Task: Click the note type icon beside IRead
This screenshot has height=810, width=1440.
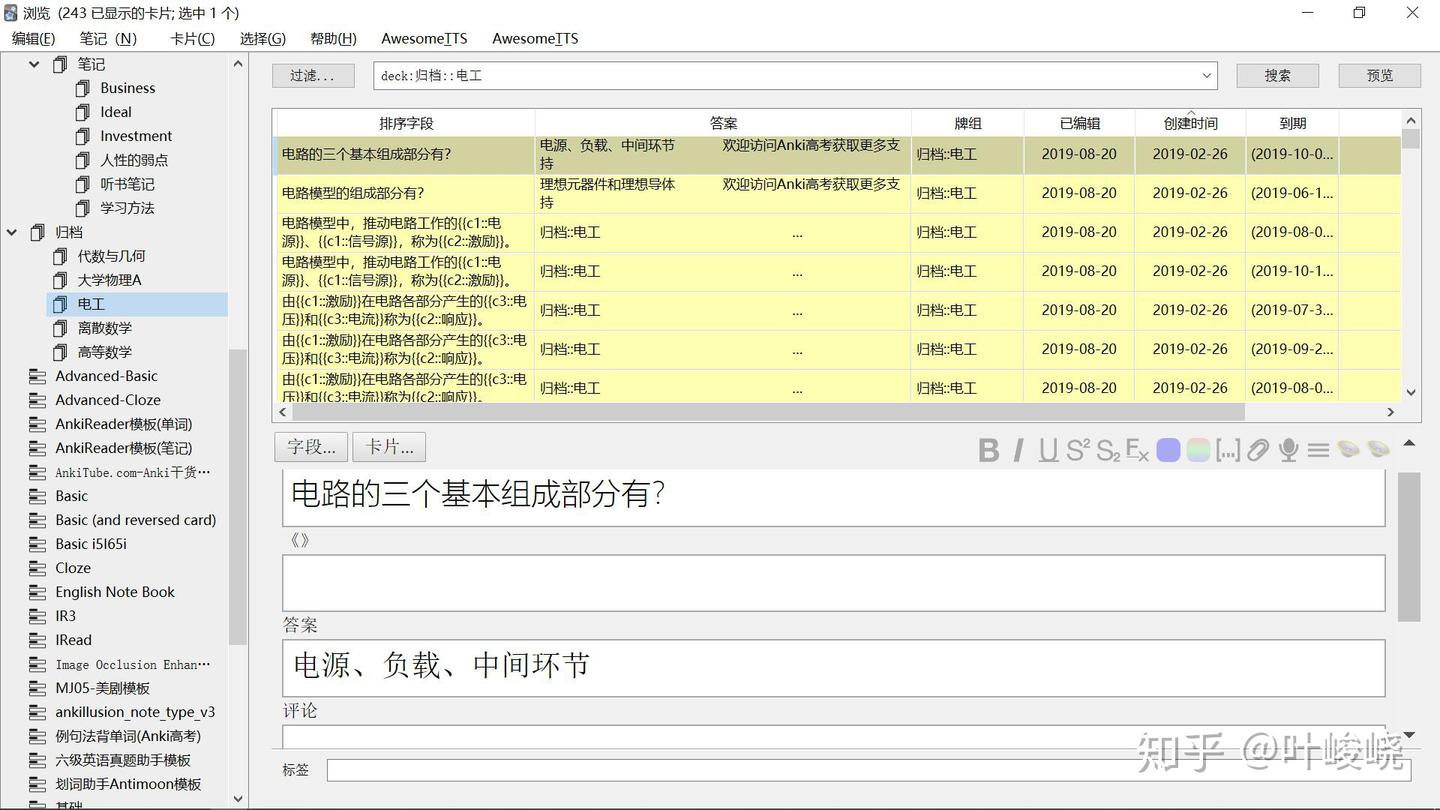Action: [38, 640]
